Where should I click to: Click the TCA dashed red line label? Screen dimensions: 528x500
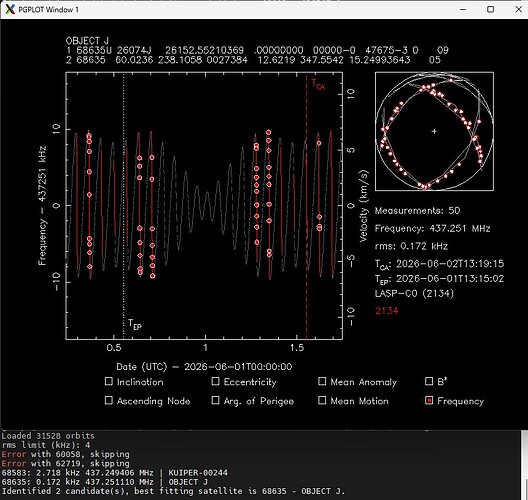tap(318, 85)
